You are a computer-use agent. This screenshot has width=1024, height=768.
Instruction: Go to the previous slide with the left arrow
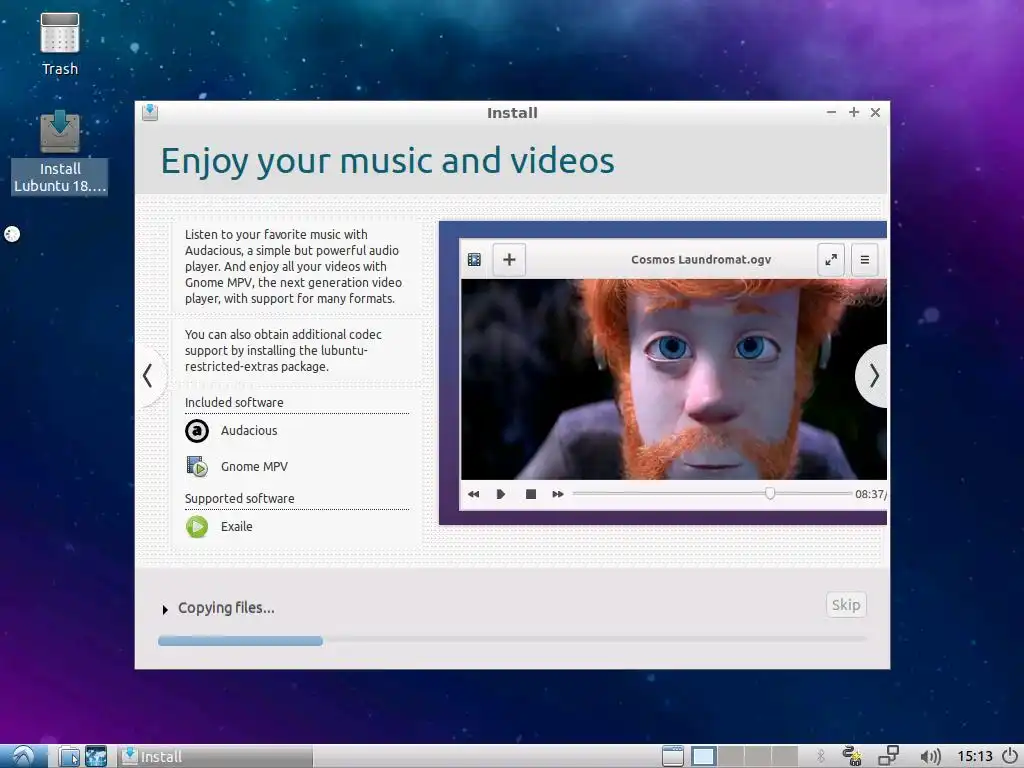pos(148,376)
